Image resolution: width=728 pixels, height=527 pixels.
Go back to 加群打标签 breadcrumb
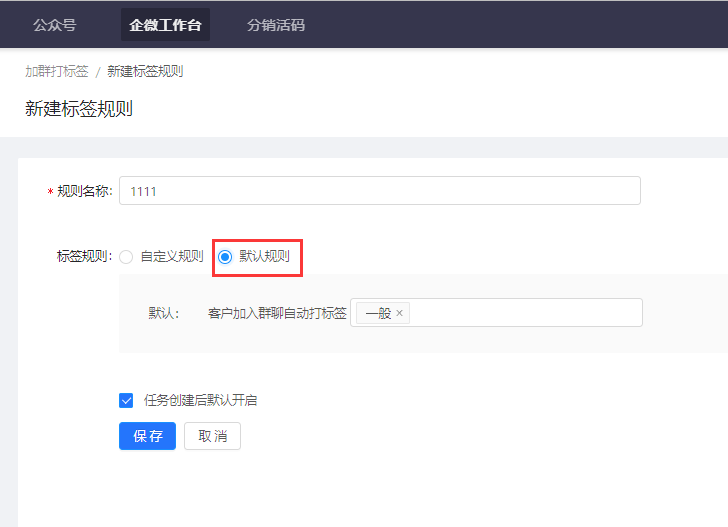pos(57,71)
